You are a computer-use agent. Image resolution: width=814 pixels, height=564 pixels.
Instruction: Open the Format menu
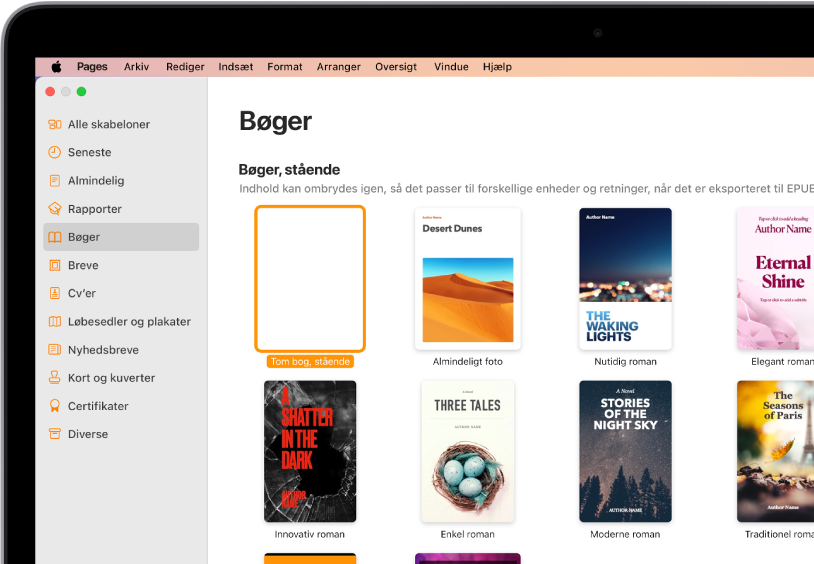tap(284, 66)
